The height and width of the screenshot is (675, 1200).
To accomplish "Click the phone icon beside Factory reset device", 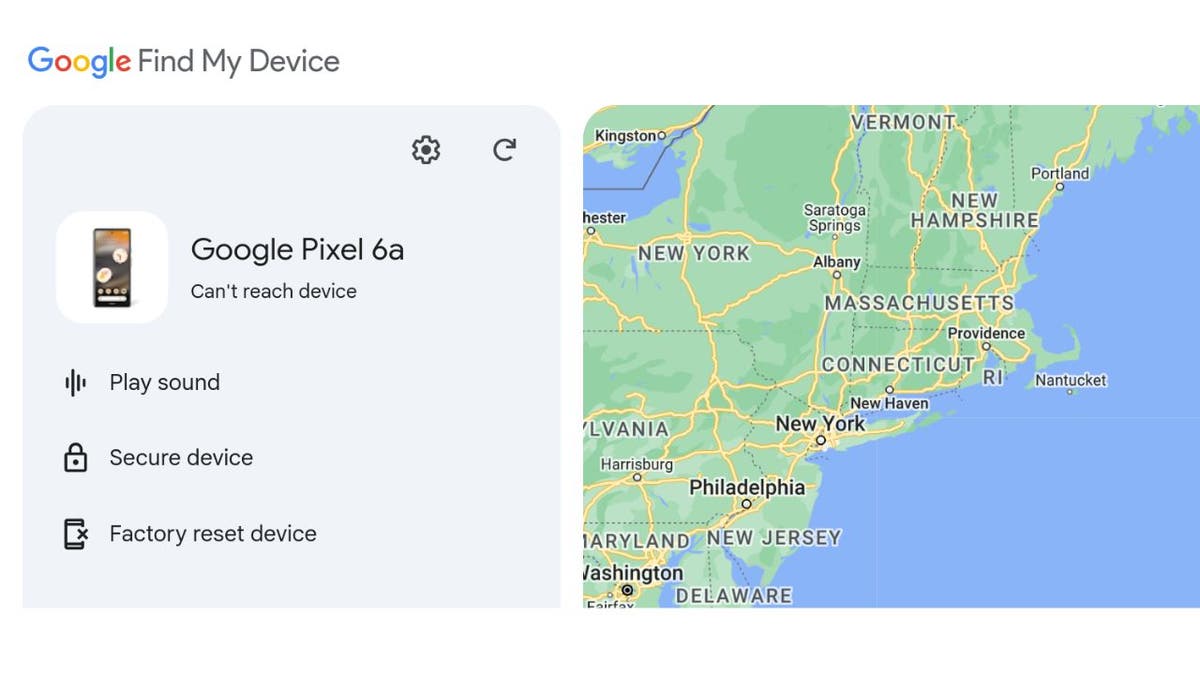I will pyautogui.click(x=76, y=533).
